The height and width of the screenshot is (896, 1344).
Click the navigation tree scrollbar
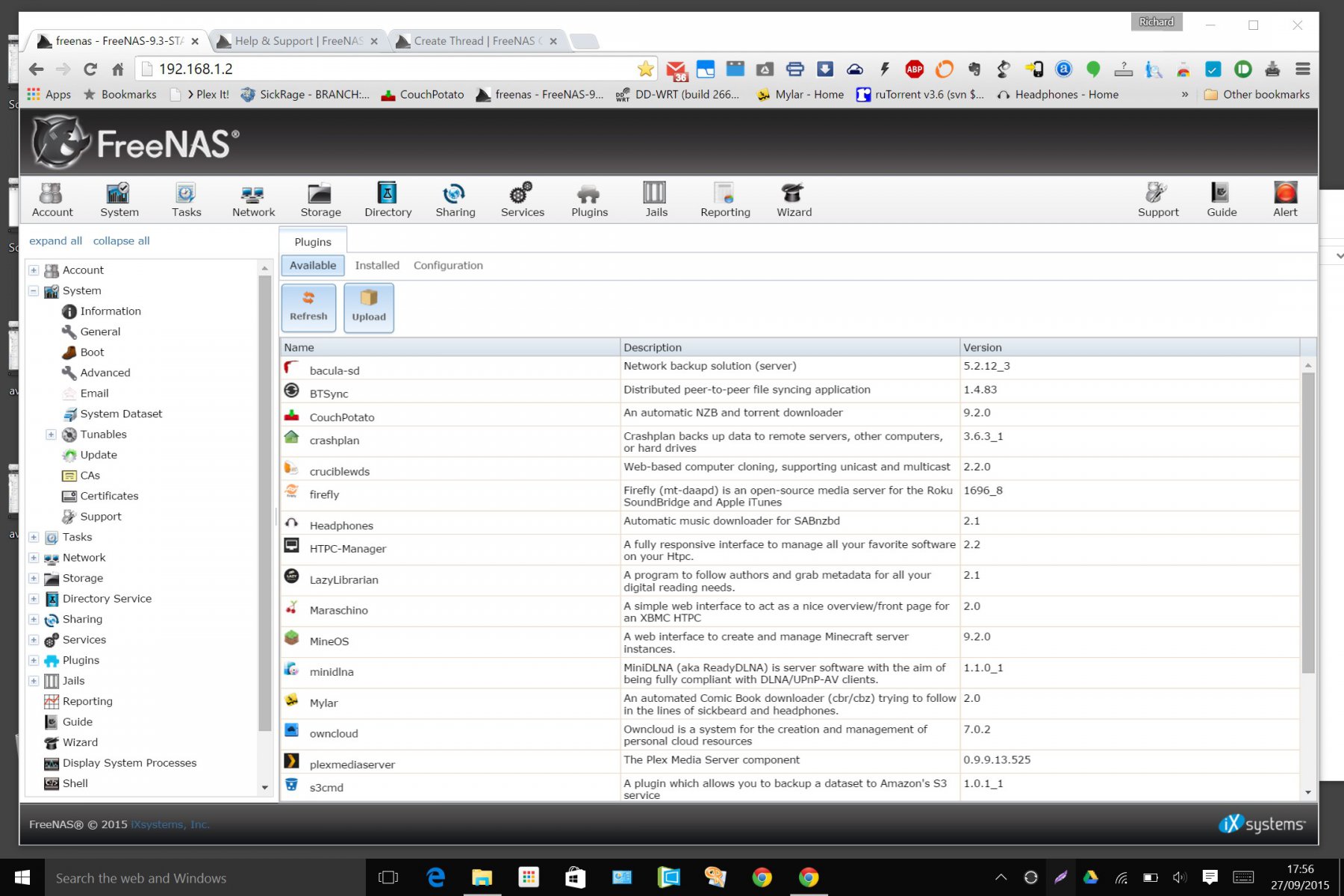[264, 504]
